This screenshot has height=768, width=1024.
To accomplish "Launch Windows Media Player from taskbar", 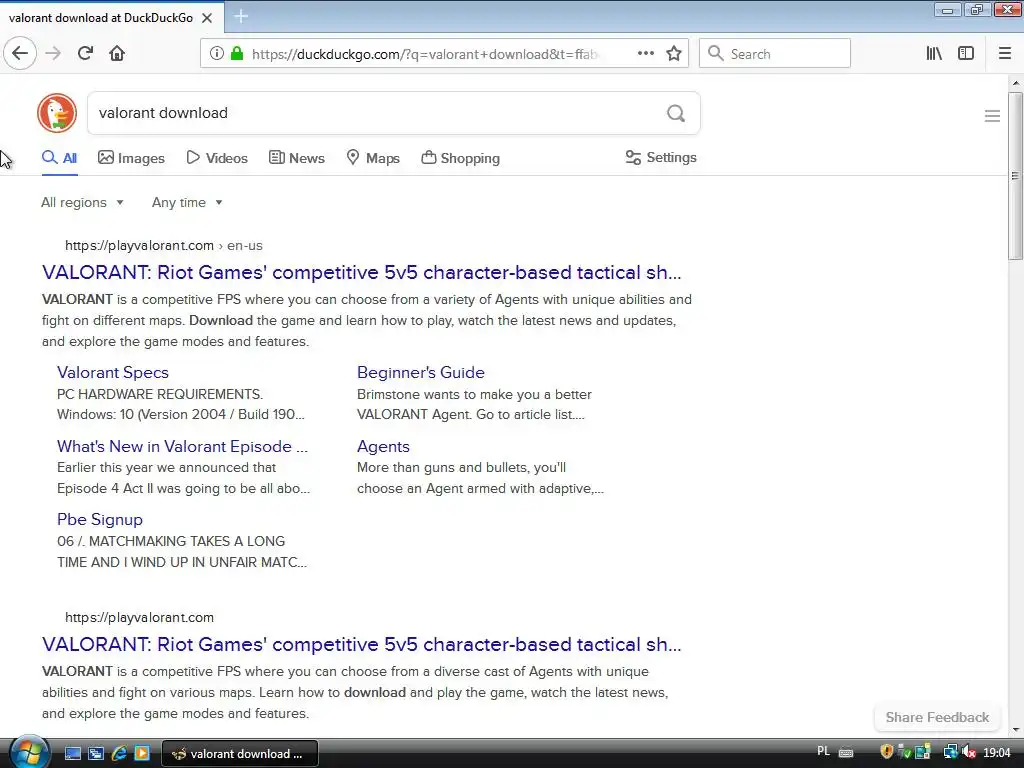I will pos(142,754).
